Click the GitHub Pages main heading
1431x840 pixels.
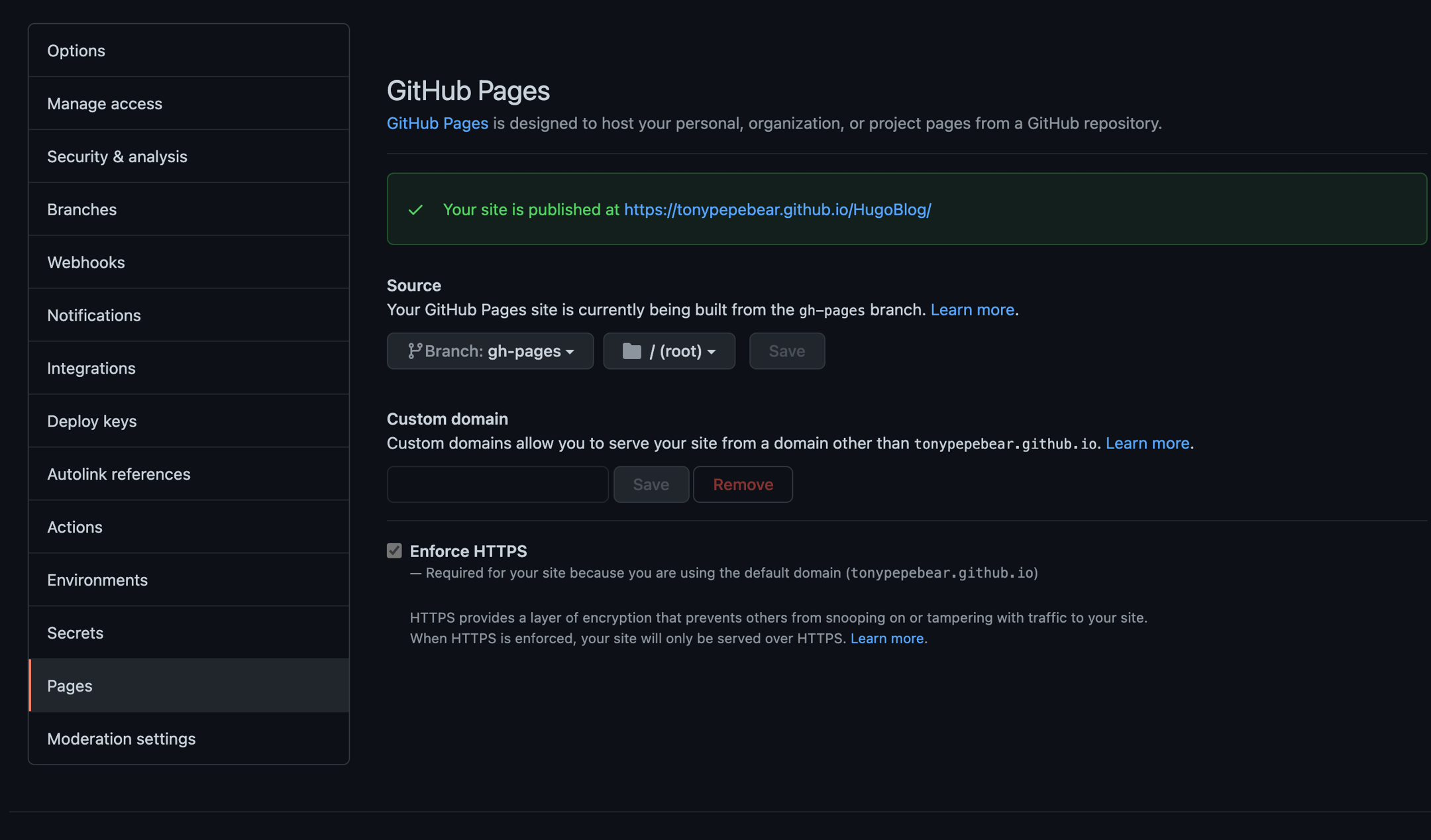click(x=468, y=91)
